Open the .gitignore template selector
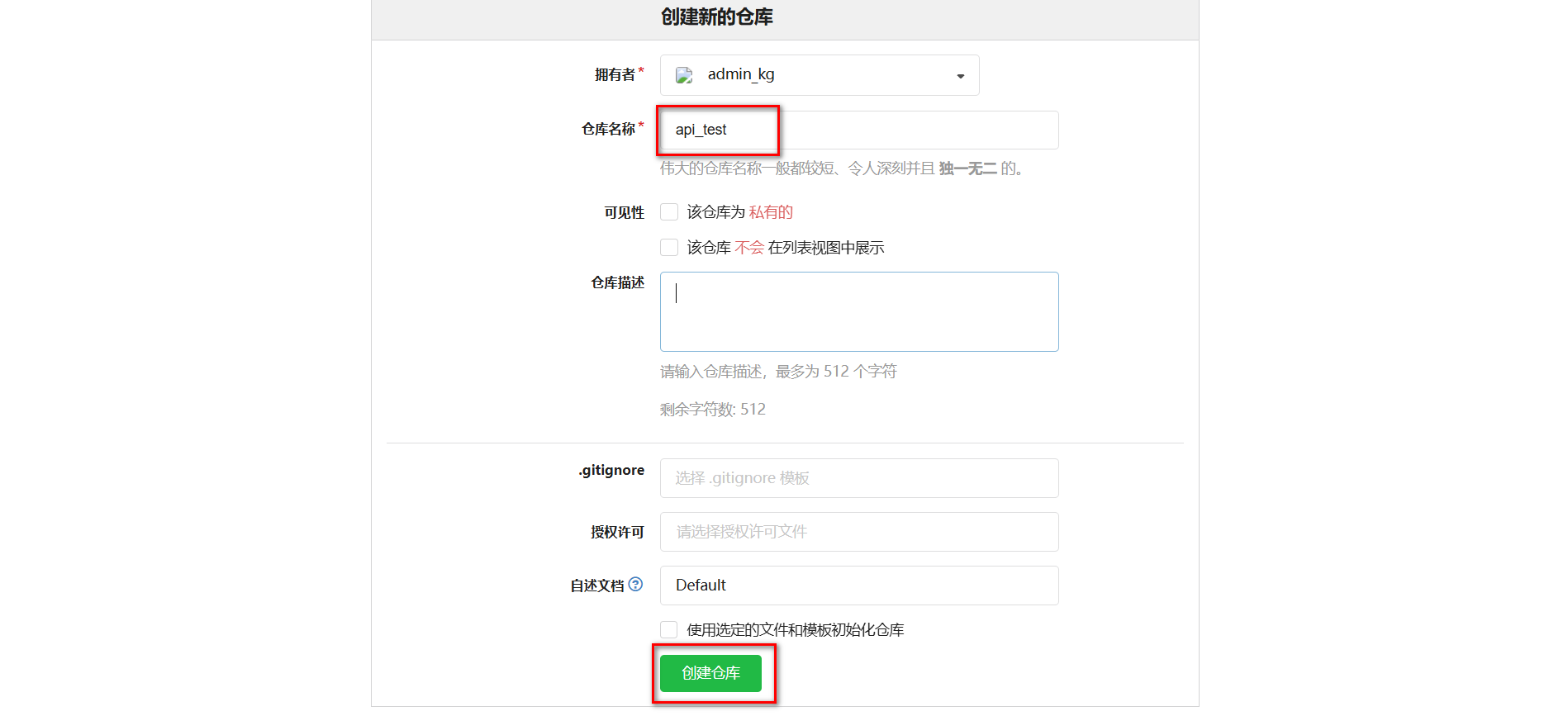The height and width of the screenshot is (716, 1568). pyautogui.click(x=859, y=478)
